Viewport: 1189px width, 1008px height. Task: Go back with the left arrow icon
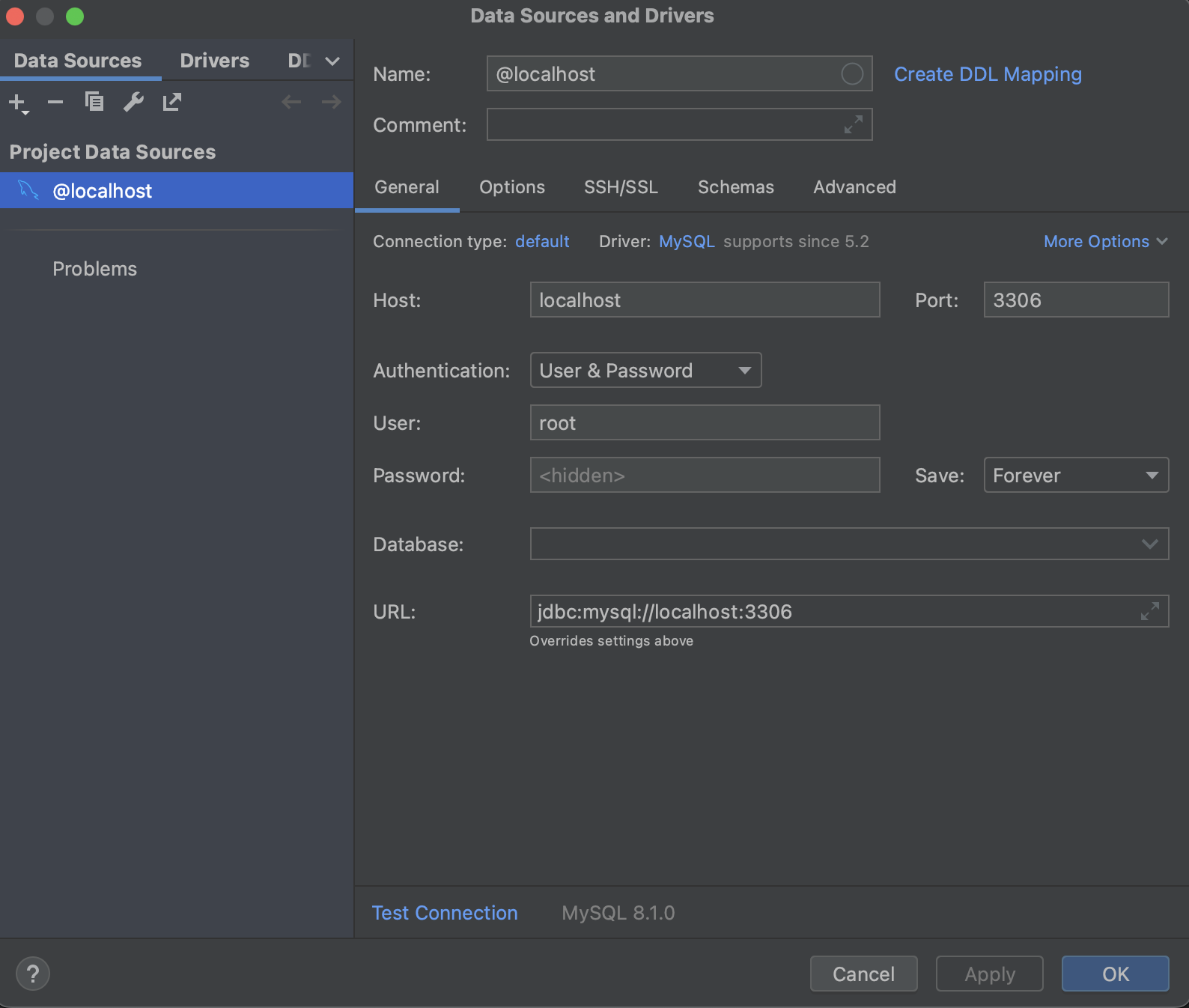click(x=291, y=102)
